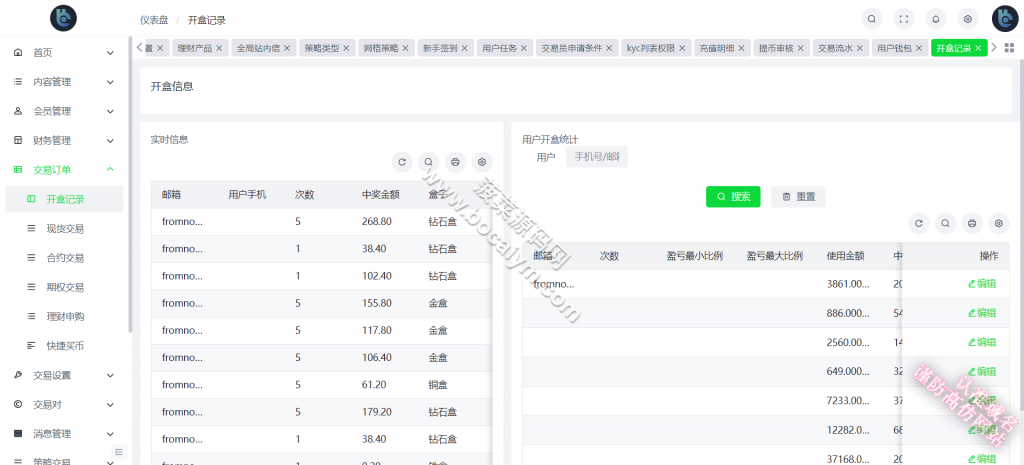The width and height of the screenshot is (1024, 465).
Task: Print the 用户开盒统计 table
Action: pyautogui.click(x=972, y=223)
